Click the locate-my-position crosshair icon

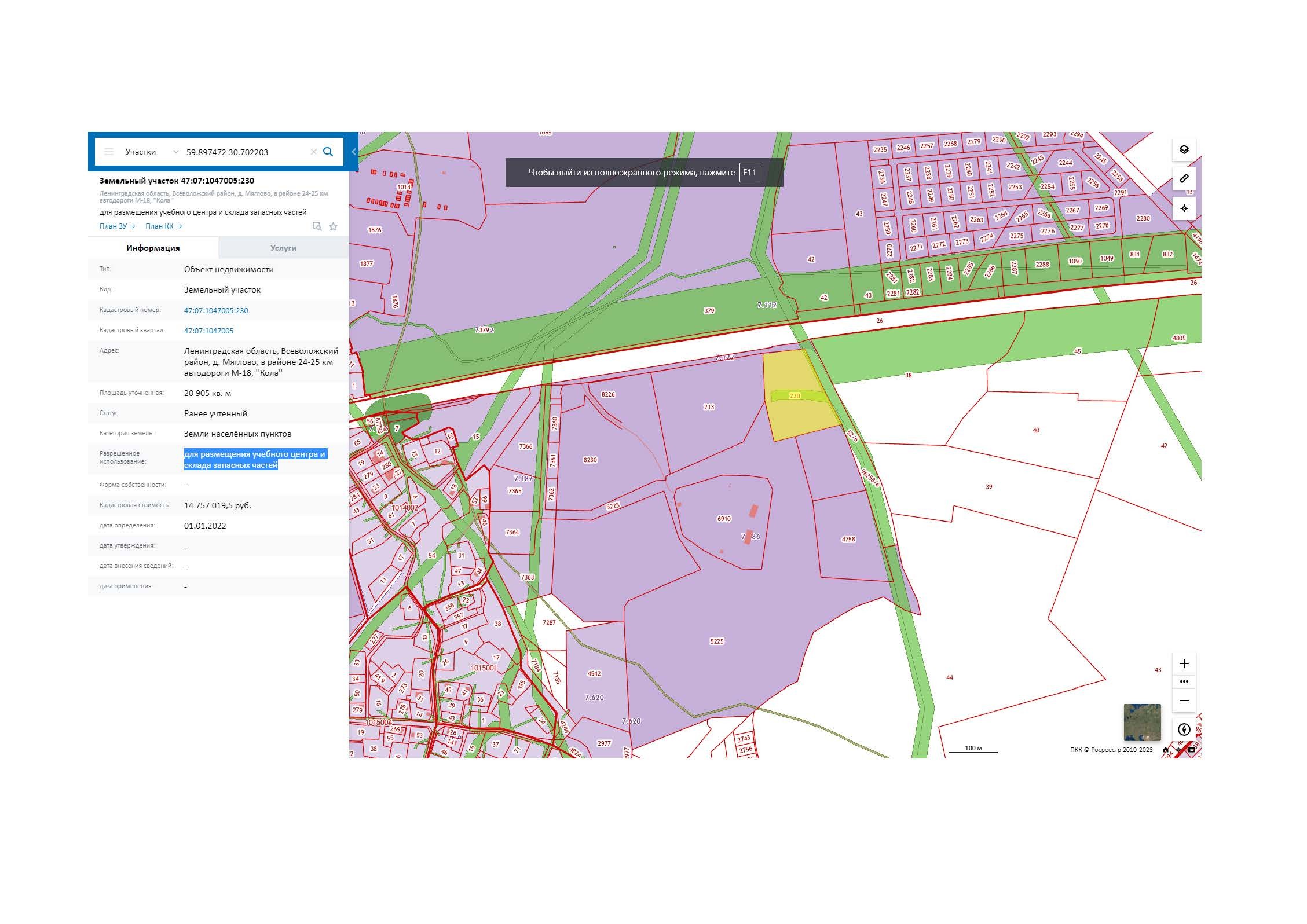coord(1184,208)
